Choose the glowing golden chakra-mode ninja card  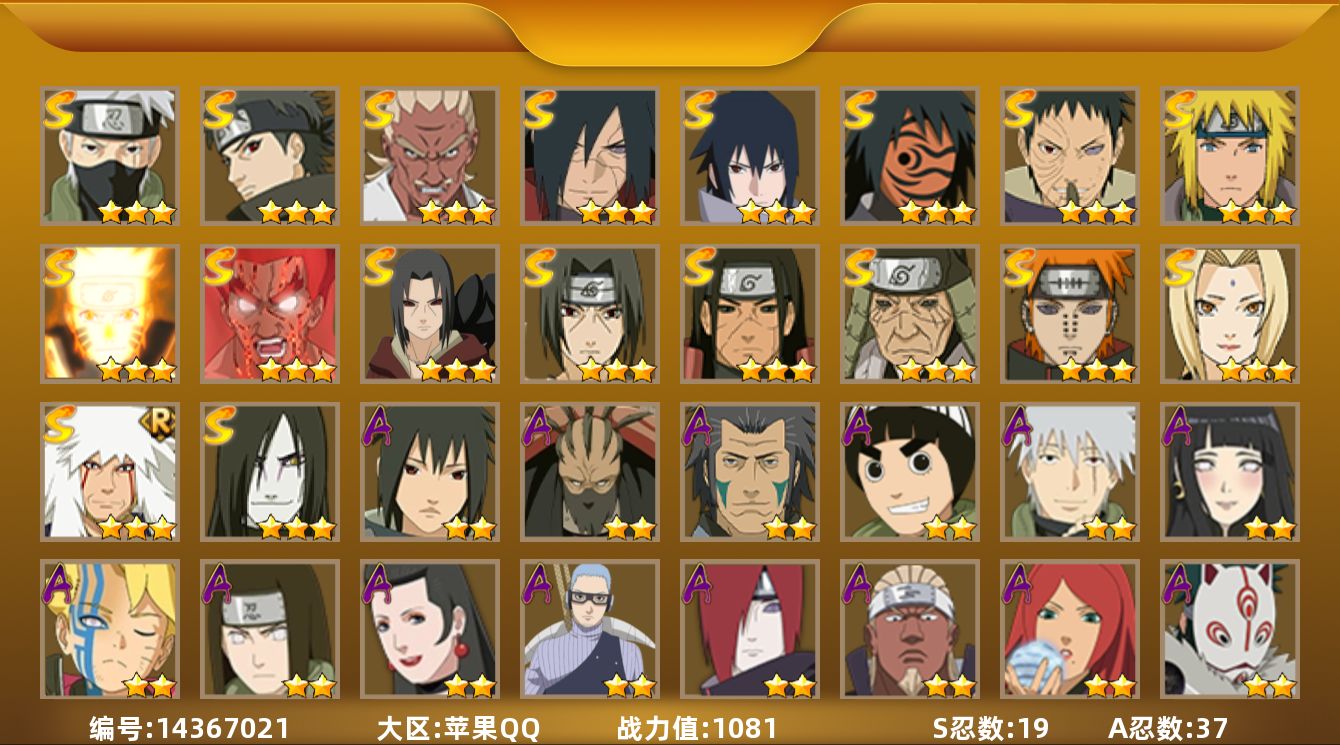coord(110,314)
